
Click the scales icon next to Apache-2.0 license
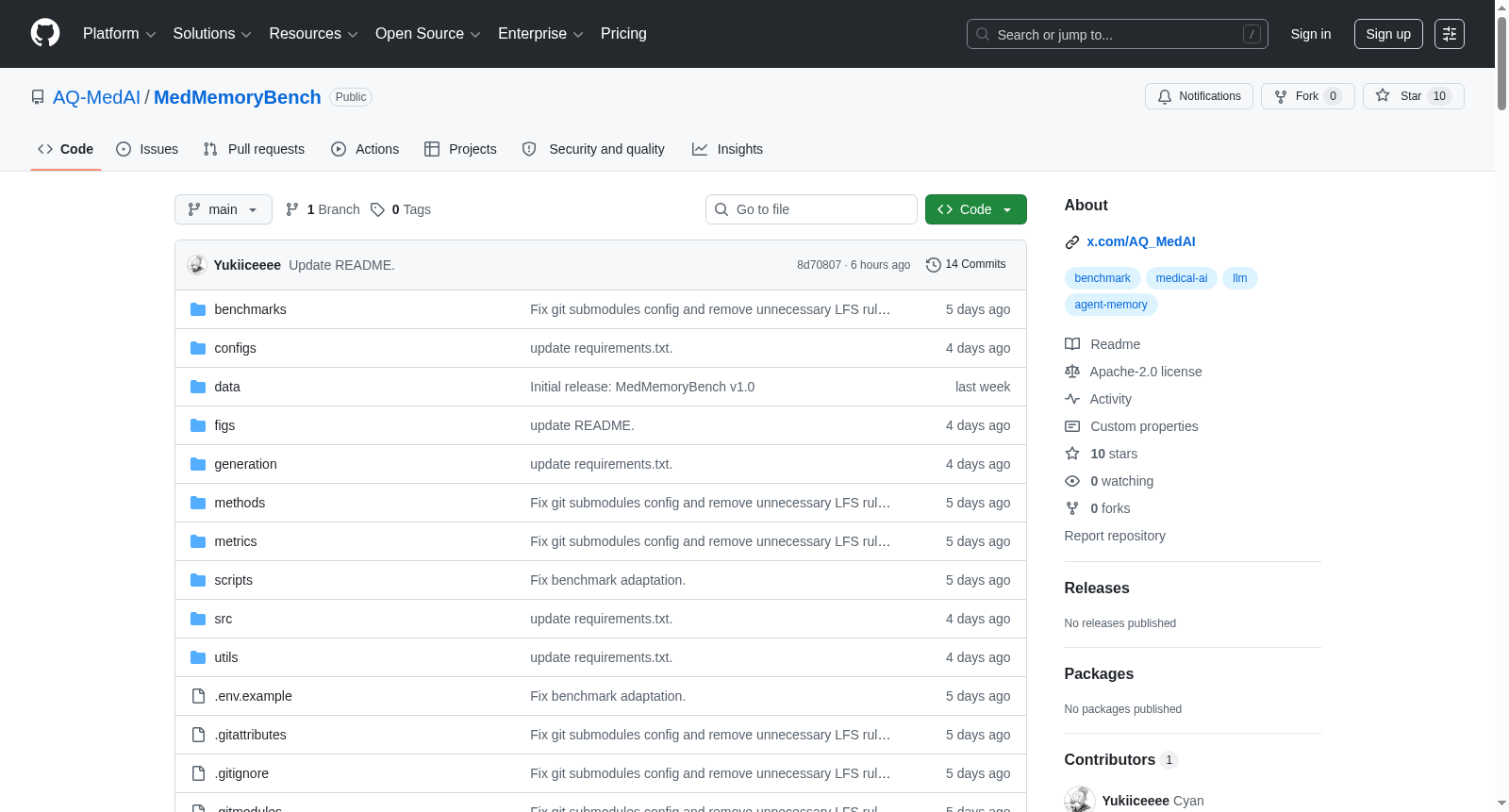click(x=1072, y=372)
